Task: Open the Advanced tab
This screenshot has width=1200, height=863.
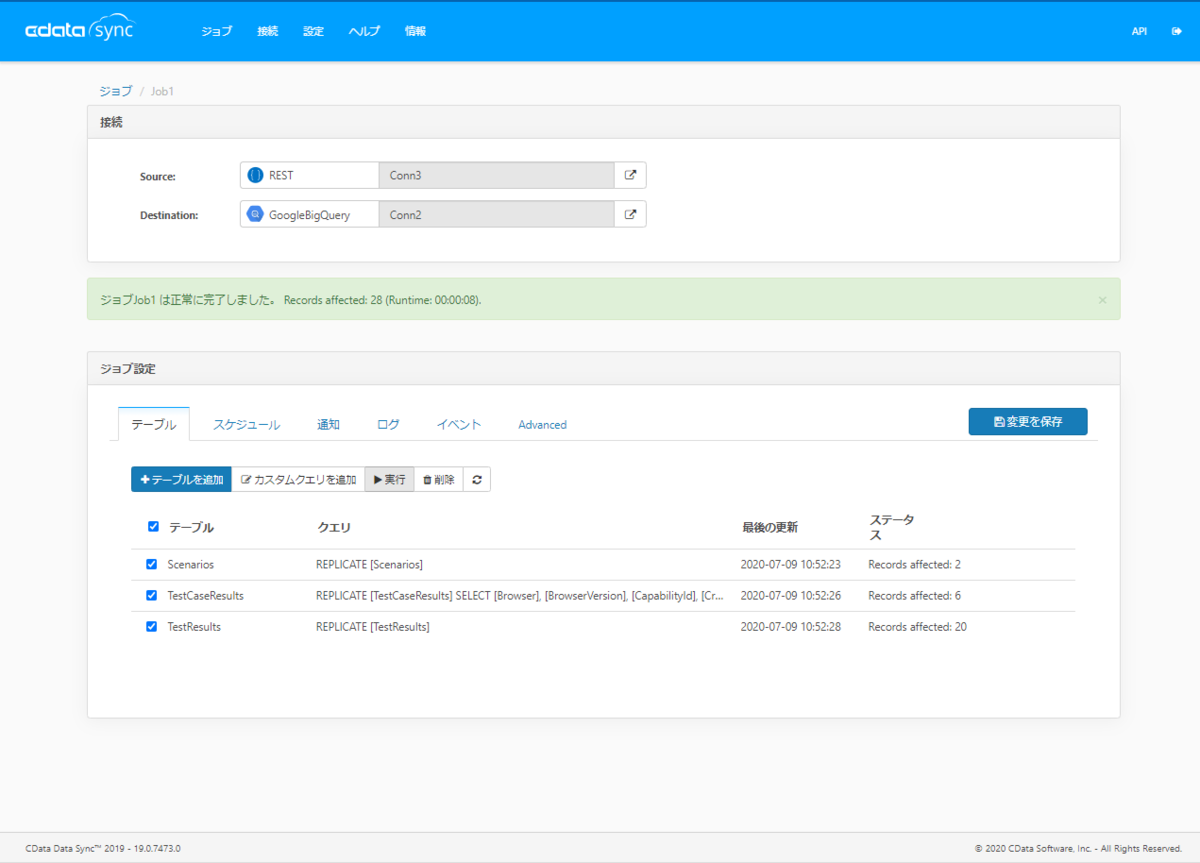Action: point(542,424)
